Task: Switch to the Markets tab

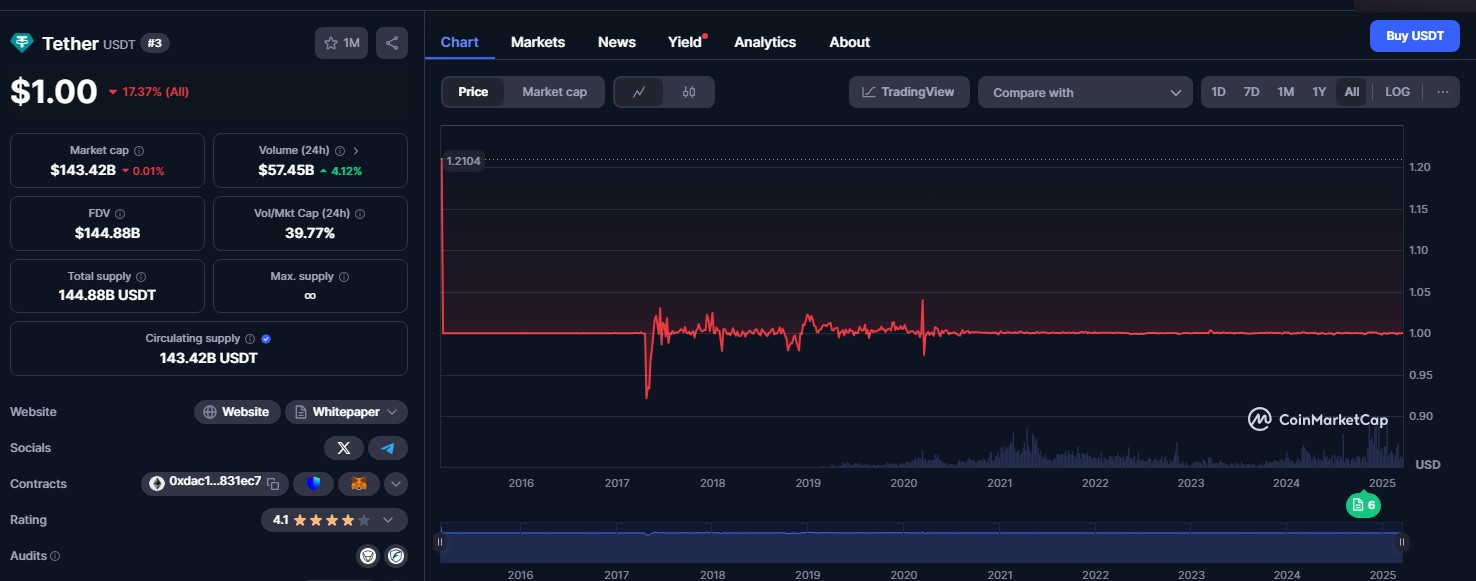Action: tap(538, 42)
